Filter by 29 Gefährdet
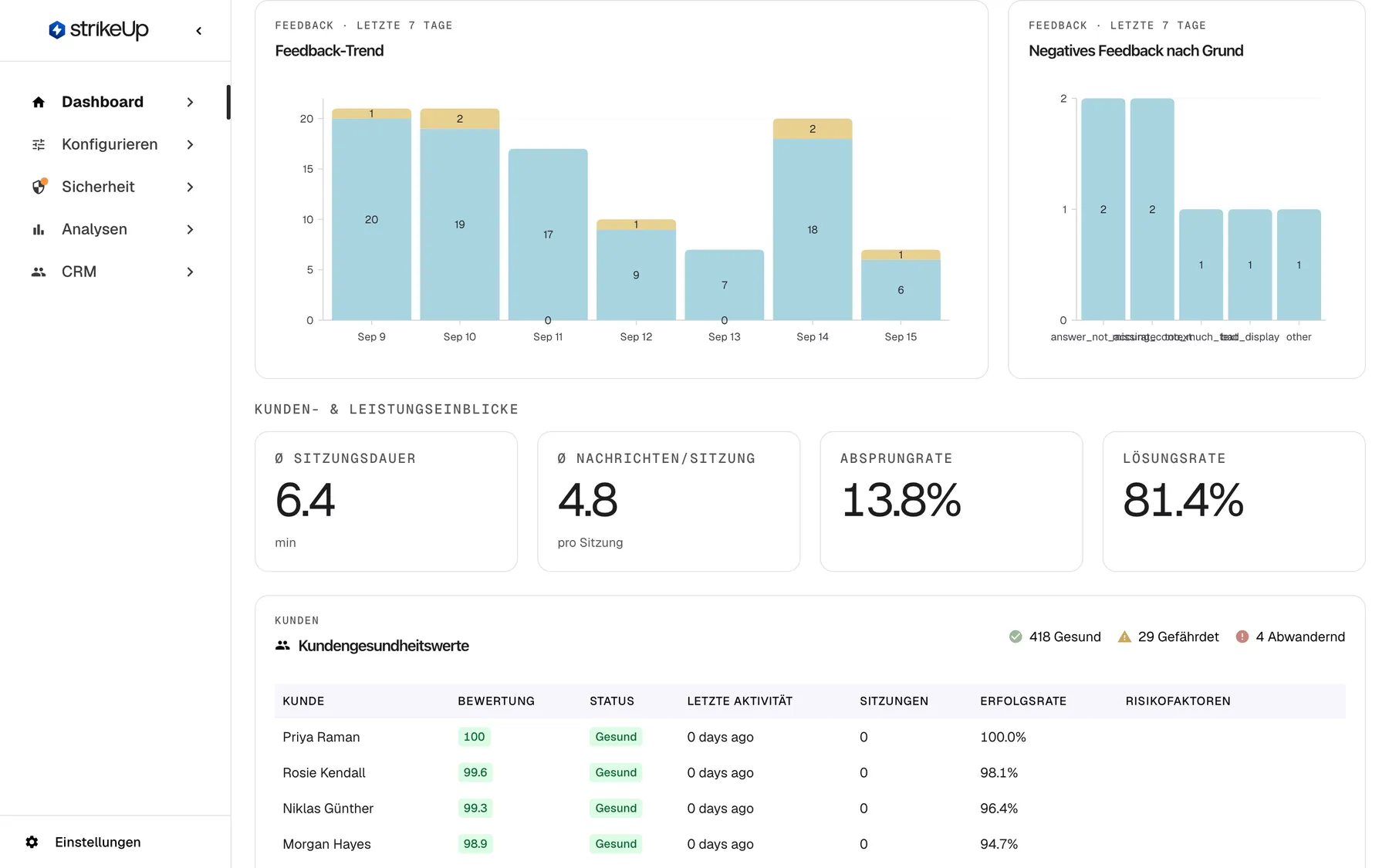Image resolution: width=1389 pixels, height=868 pixels. click(x=1168, y=637)
